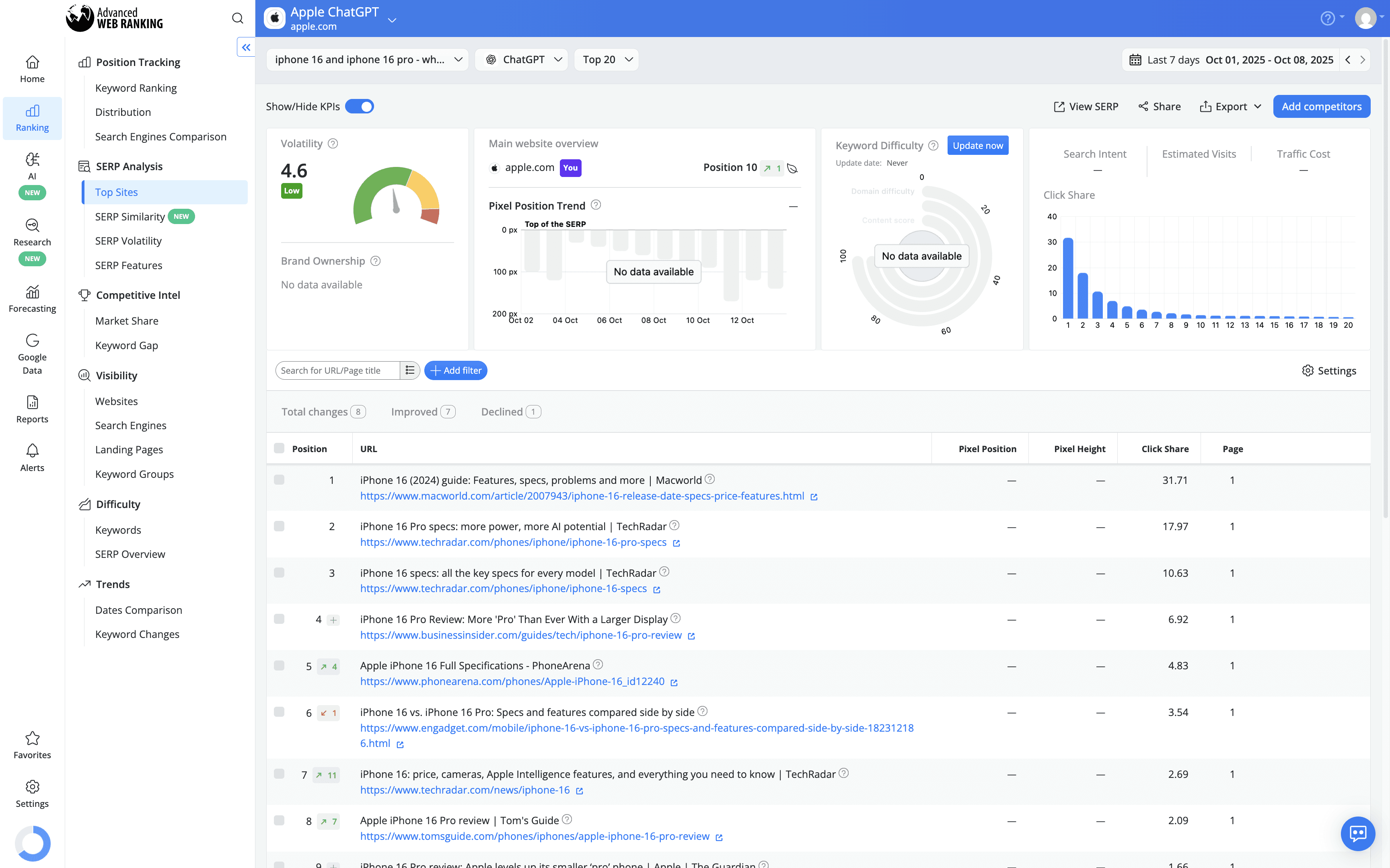1390x868 pixels.
Task: Open the help question-mark icon
Action: click(x=1327, y=19)
